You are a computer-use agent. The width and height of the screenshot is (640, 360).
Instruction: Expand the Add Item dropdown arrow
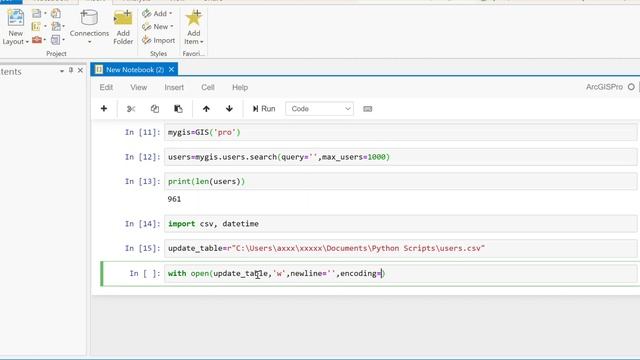(202, 42)
